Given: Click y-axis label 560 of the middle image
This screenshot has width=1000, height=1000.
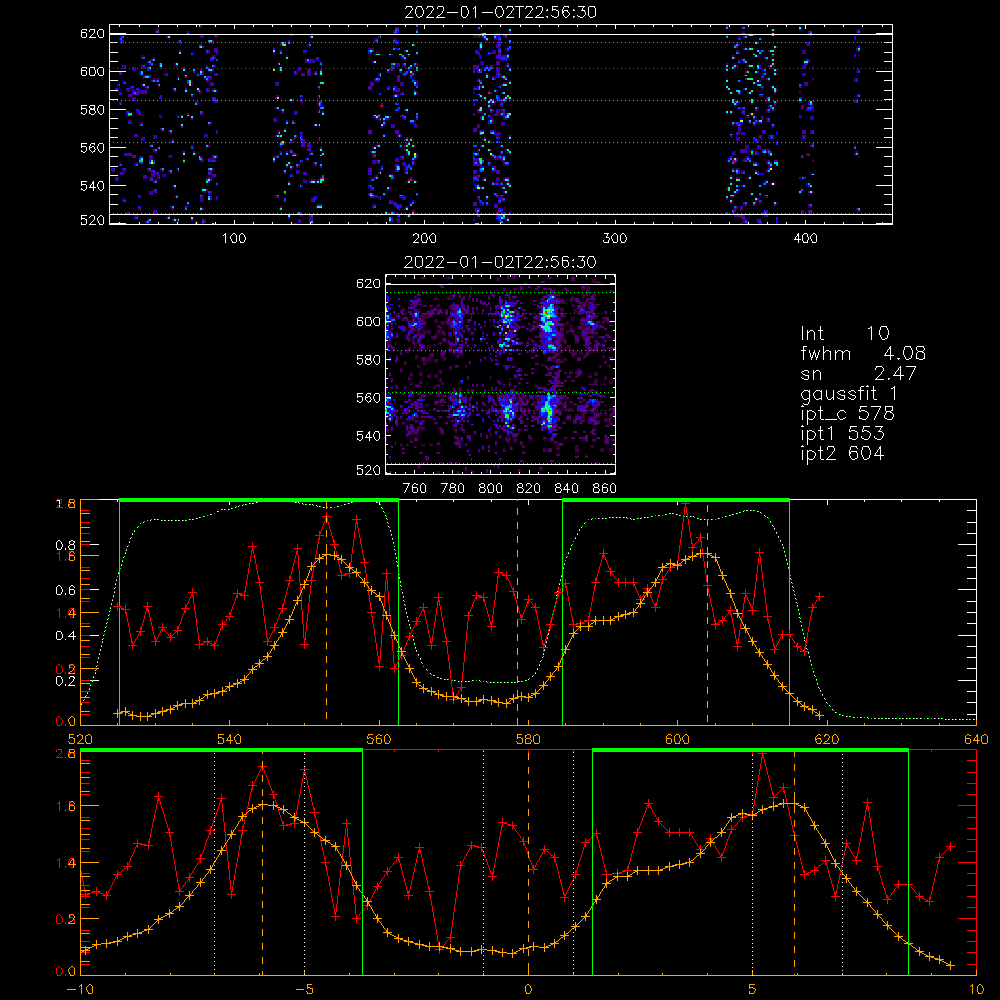Looking at the screenshot, I should (369, 398).
